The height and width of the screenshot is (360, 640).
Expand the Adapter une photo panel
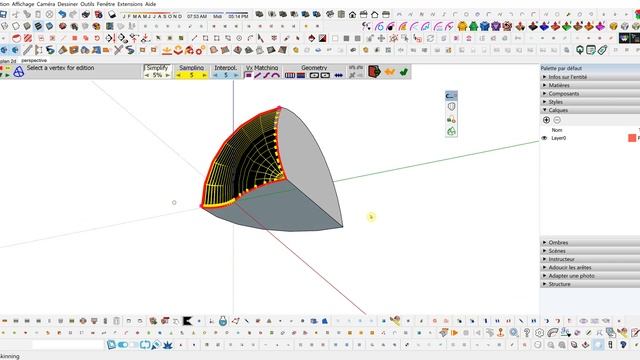coord(590,276)
